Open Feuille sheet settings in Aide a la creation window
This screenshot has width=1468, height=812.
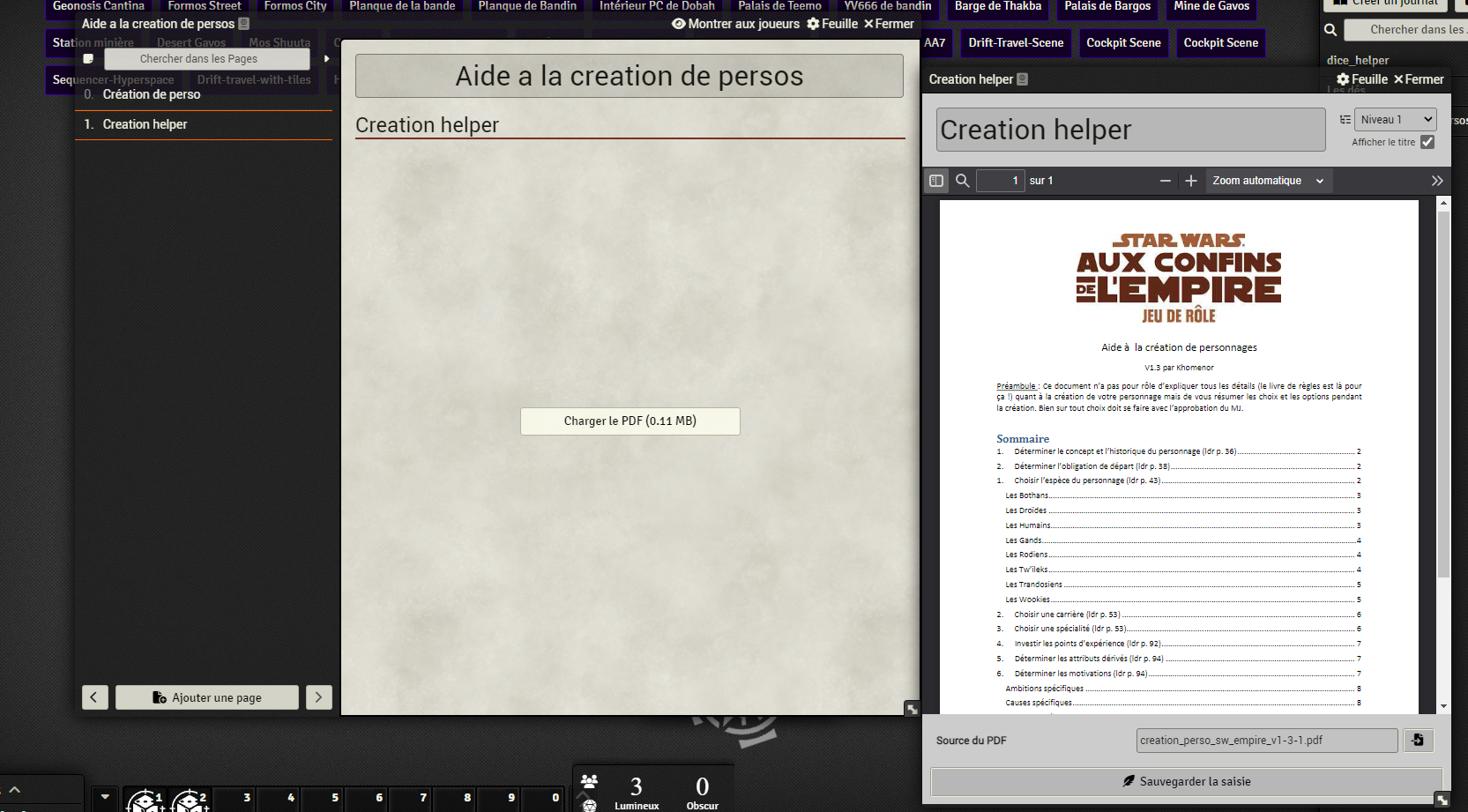pos(832,24)
